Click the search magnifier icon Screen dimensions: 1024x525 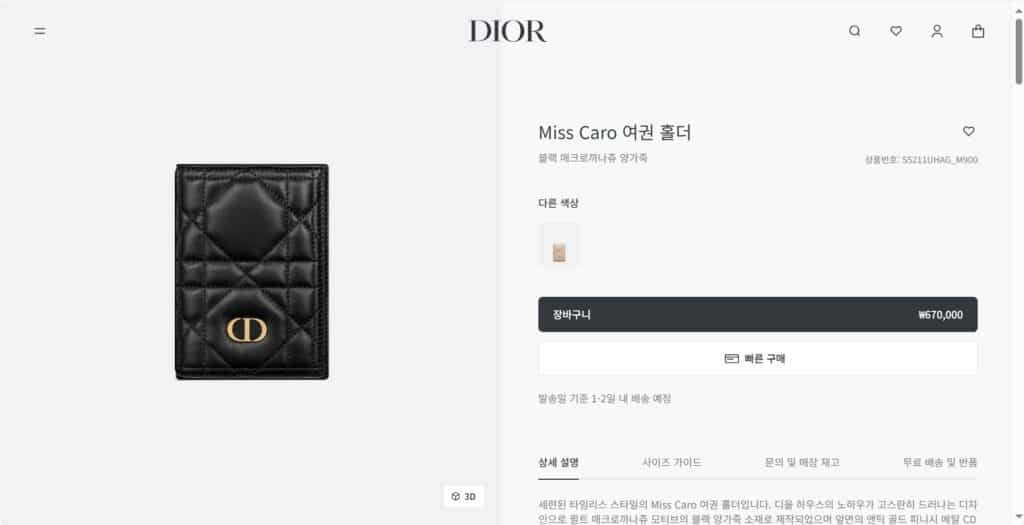point(854,31)
